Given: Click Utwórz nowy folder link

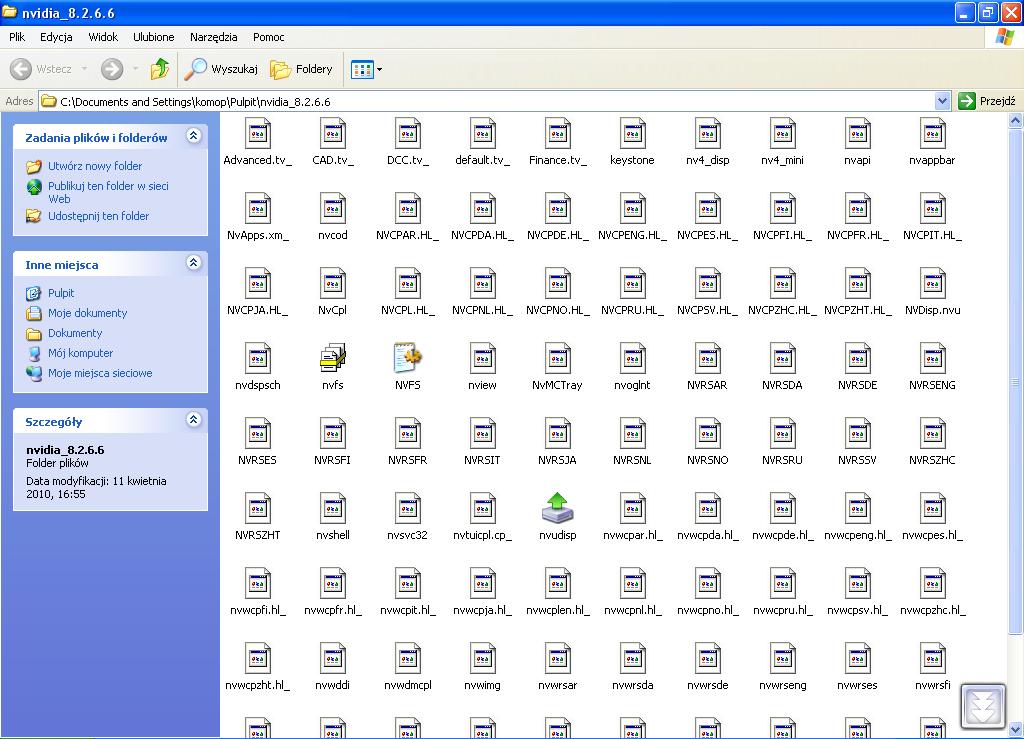Looking at the screenshot, I should tap(95, 166).
